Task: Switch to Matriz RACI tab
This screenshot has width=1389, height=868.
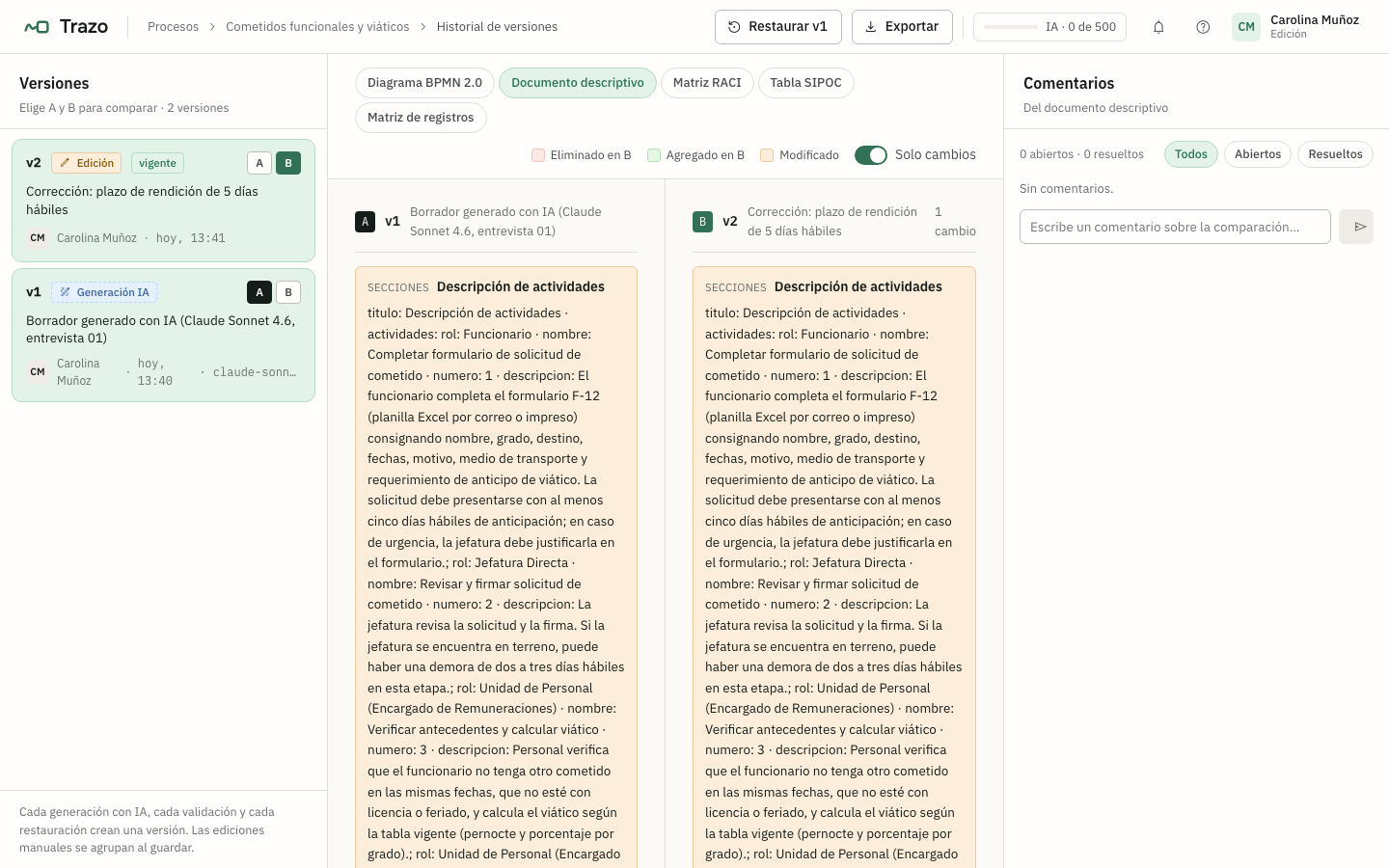Action: tap(707, 83)
